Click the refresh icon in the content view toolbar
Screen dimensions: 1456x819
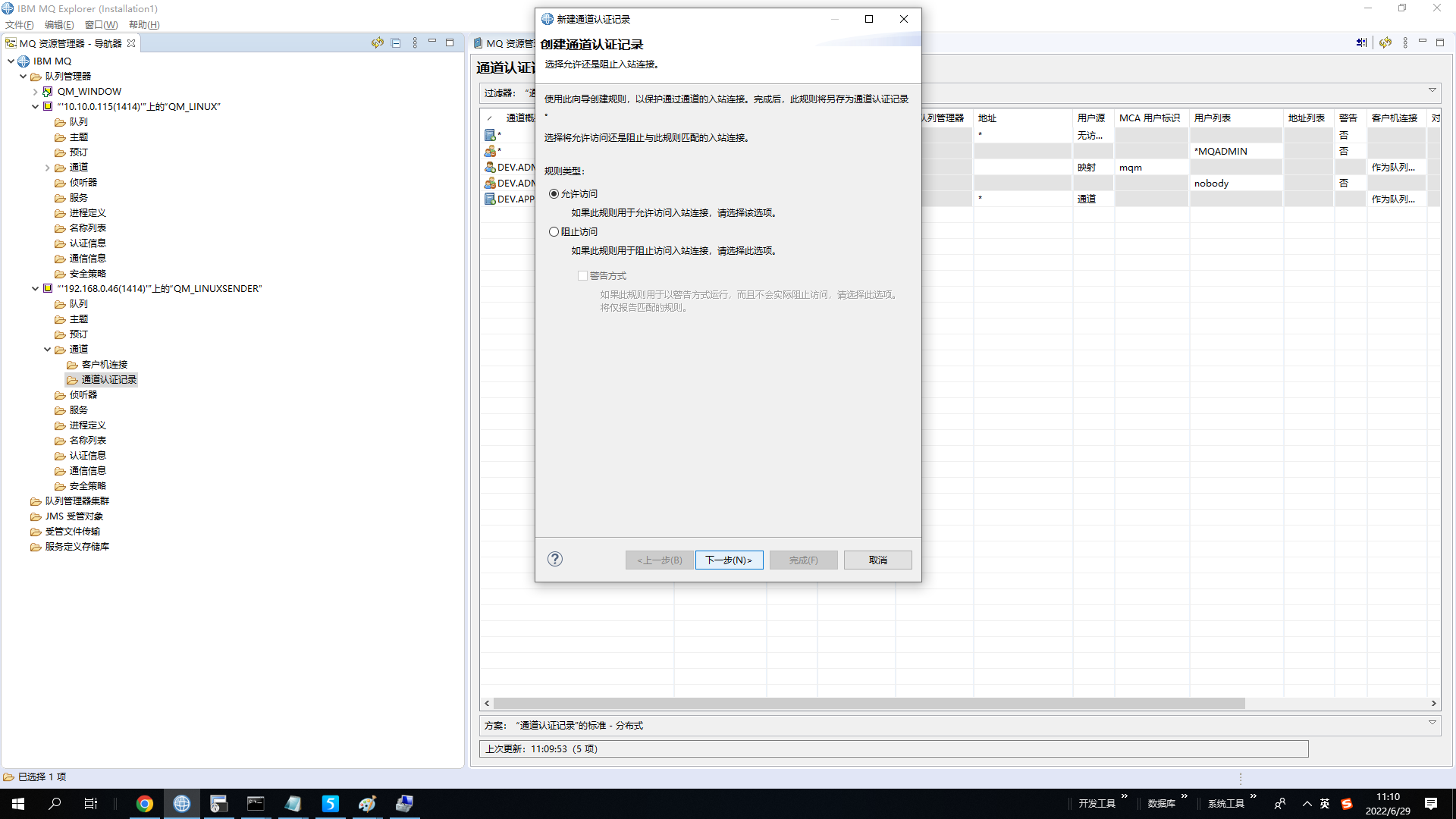[x=1385, y=42]
